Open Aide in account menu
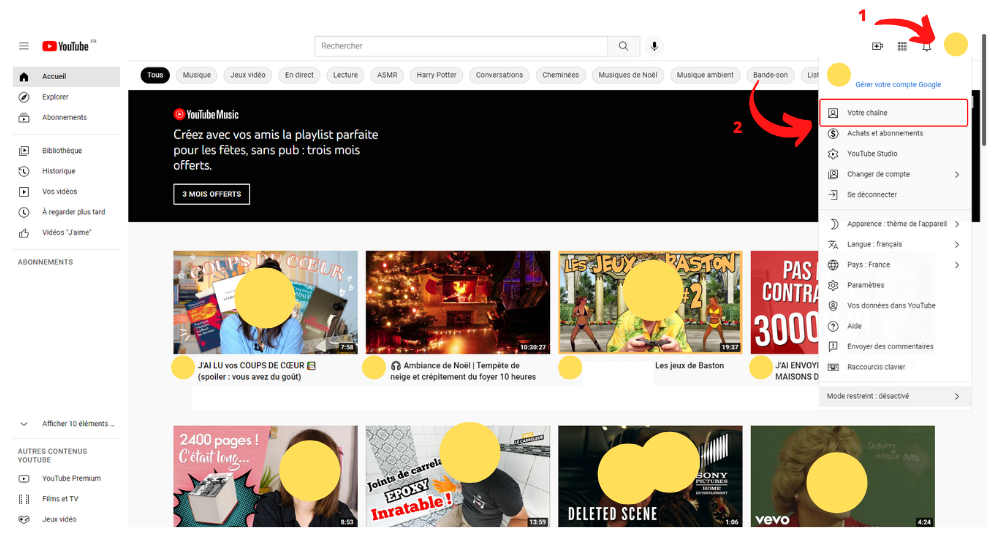Image resolution: width=1000 pixels, height=560 pixels. pyautogui.click(x=894, y=326)
